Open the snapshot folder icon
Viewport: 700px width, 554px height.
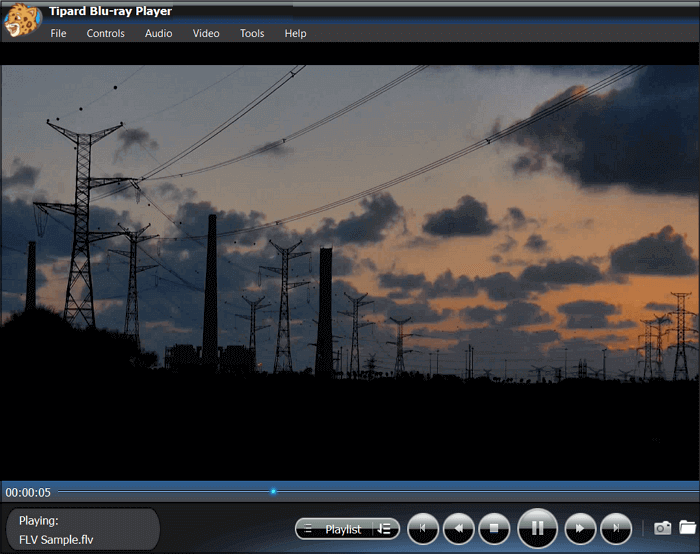click(688, 528)
